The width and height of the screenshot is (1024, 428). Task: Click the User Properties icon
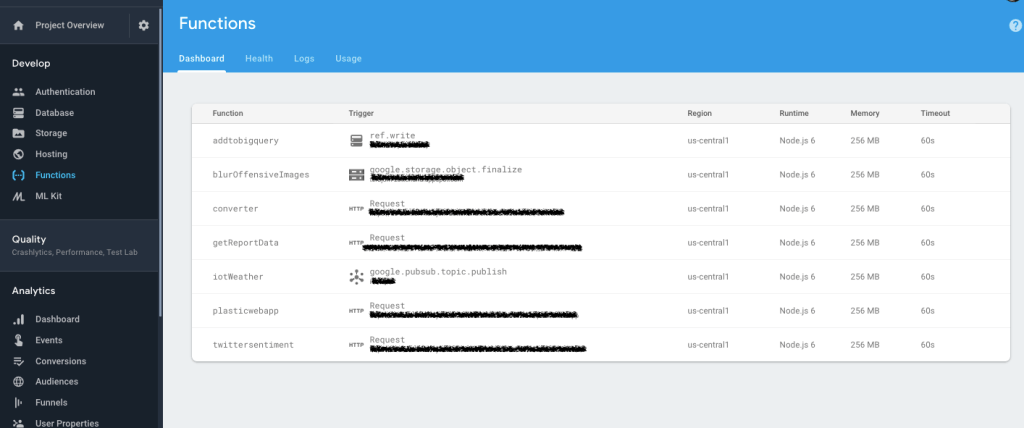[18, 423]
